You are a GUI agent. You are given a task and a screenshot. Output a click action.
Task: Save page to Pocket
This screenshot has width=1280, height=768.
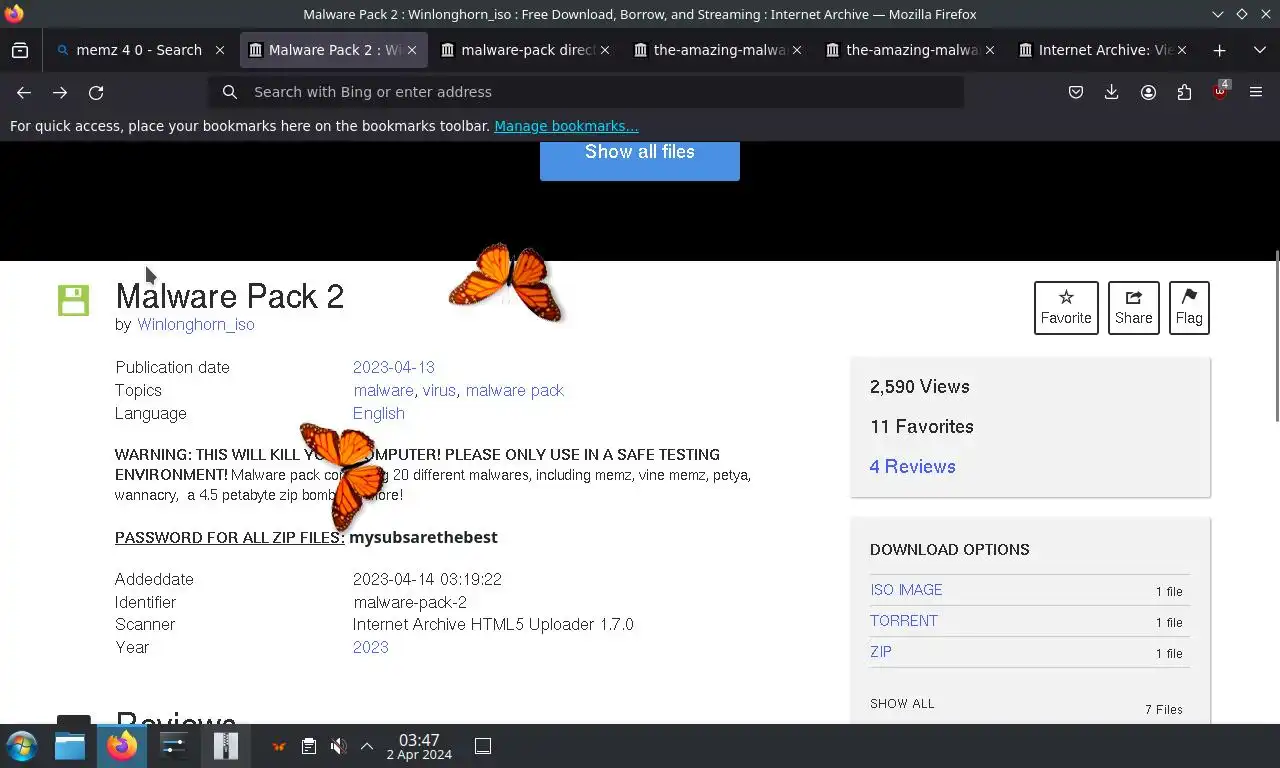pos(1076,92)
